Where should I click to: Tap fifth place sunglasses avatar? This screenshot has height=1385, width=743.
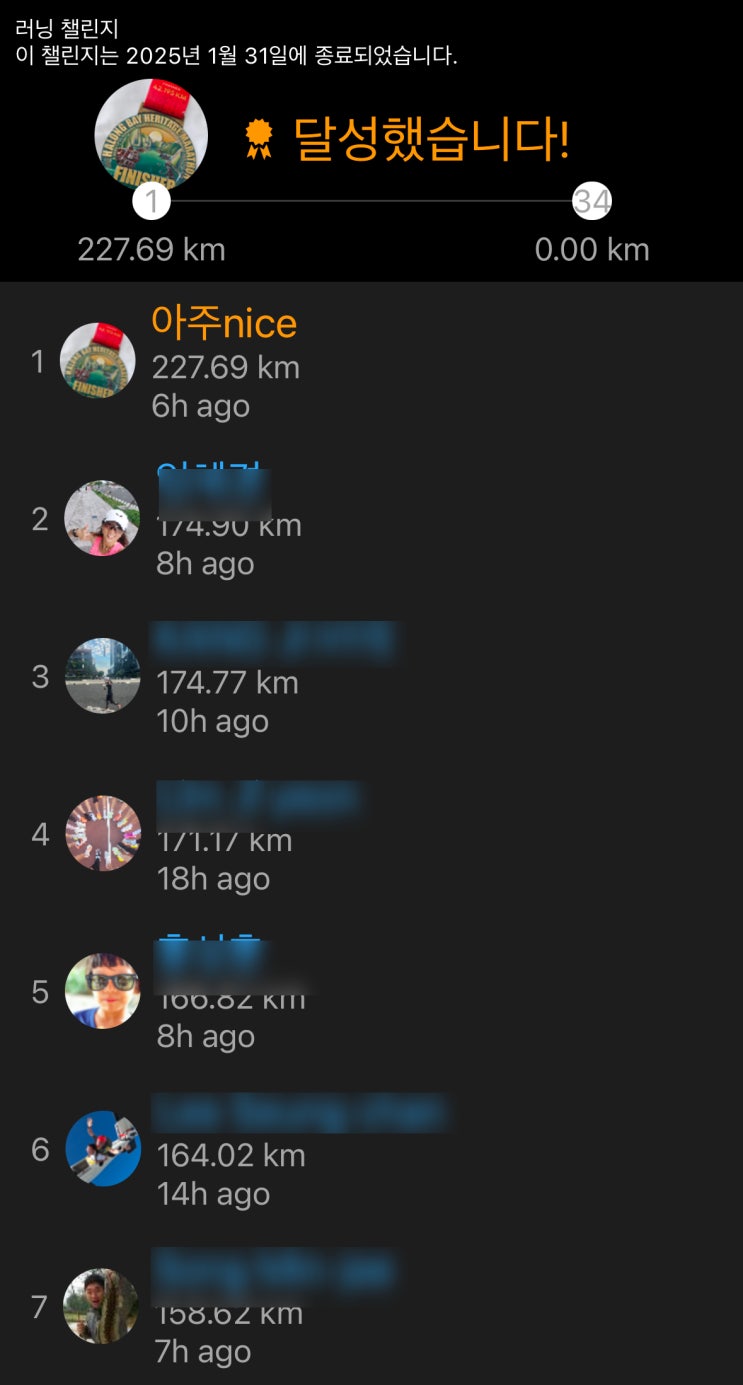[102, 991]
